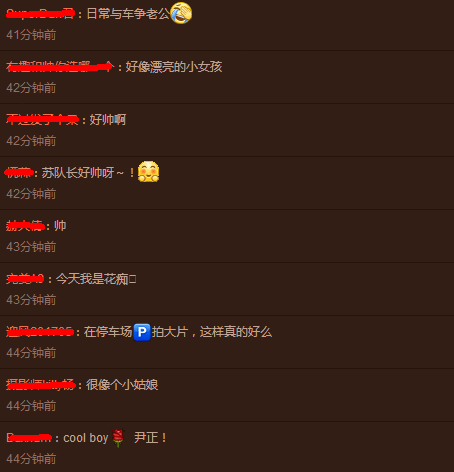Screen dimensions: 454x472
Task: Open the username before 苏队长好帅呀 comment
Action: tap(19, 173)
